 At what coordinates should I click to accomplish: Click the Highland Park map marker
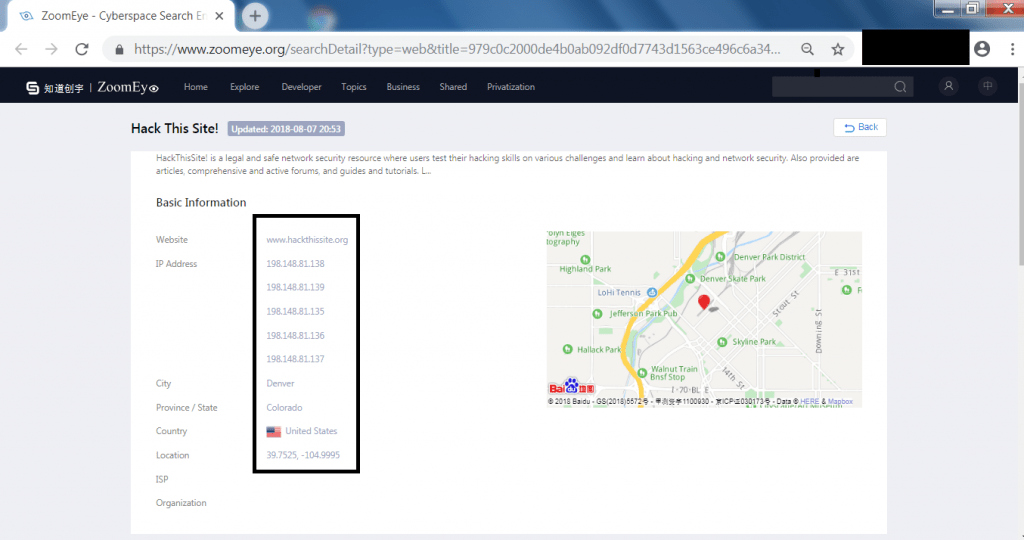(x=585, y=260)
